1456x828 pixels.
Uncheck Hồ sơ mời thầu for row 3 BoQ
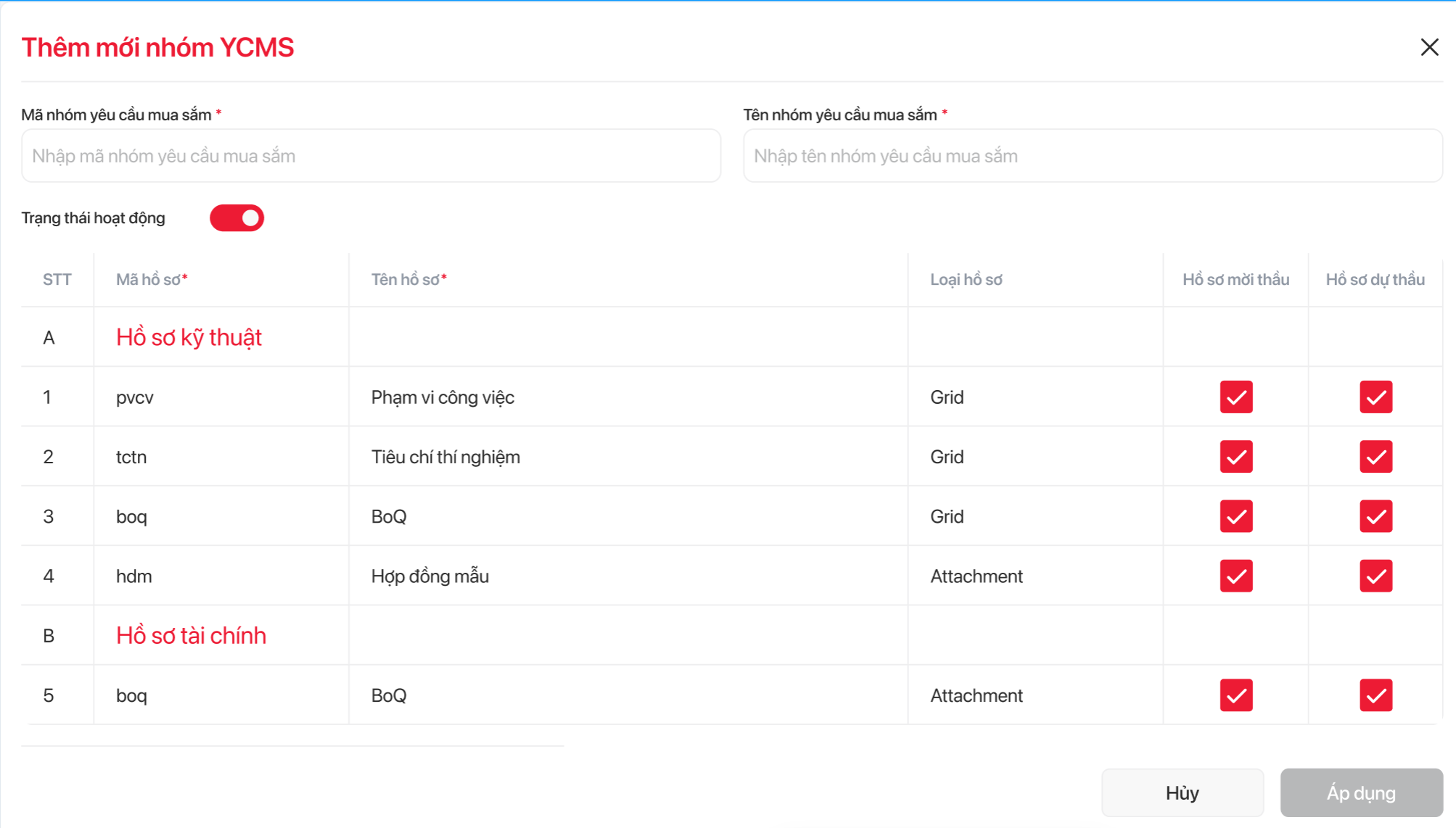pyautogui.click(x=1235, y=516)
